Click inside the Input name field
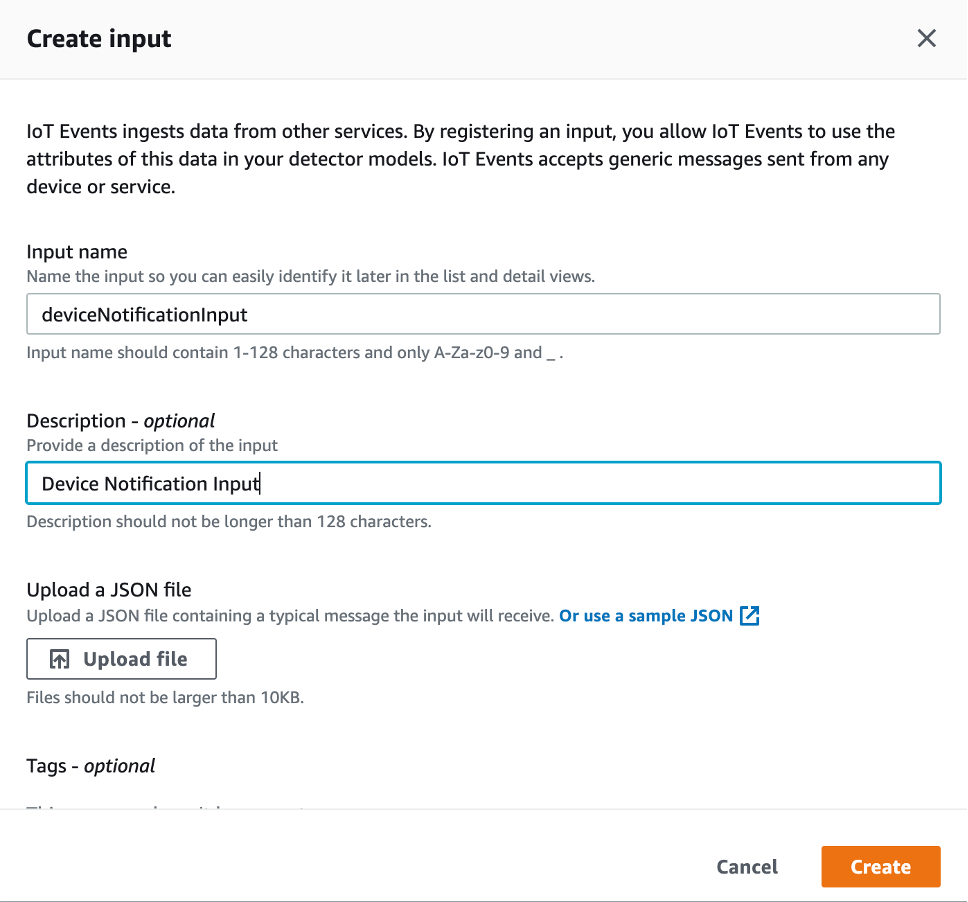Viewport: 968px width, 902px height. [484, 313]
